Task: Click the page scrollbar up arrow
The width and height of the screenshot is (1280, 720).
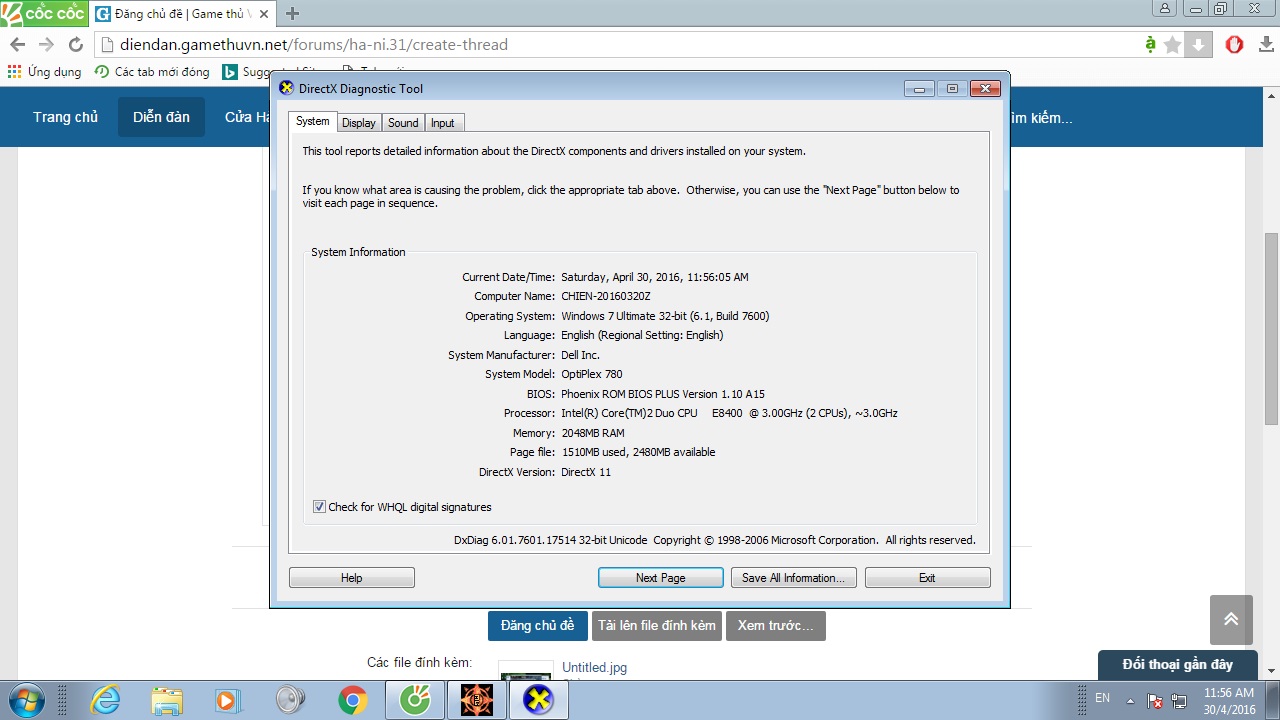Action: 1271,94
